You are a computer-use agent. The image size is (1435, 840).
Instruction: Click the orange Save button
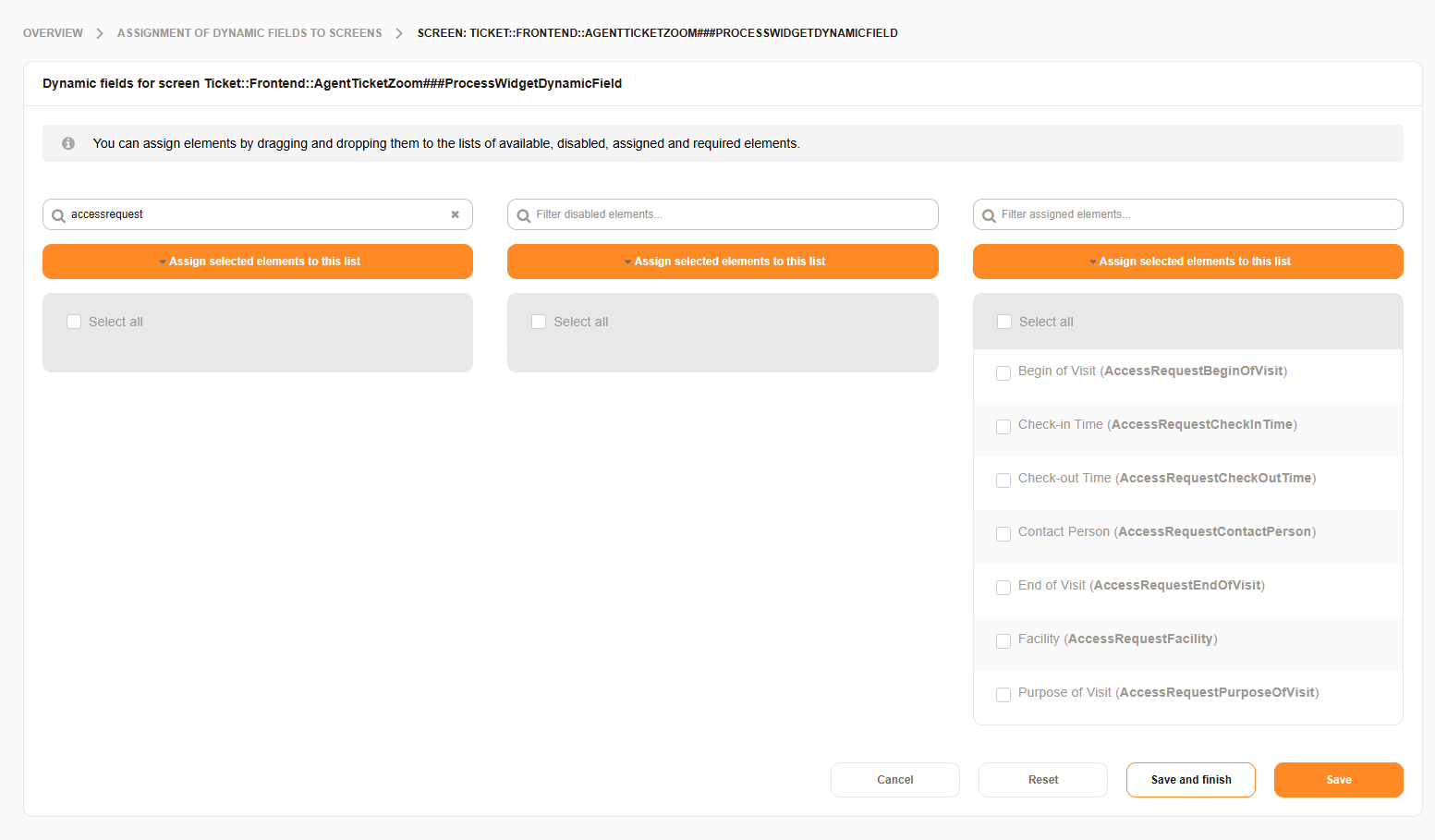[x=1338, y=780]
